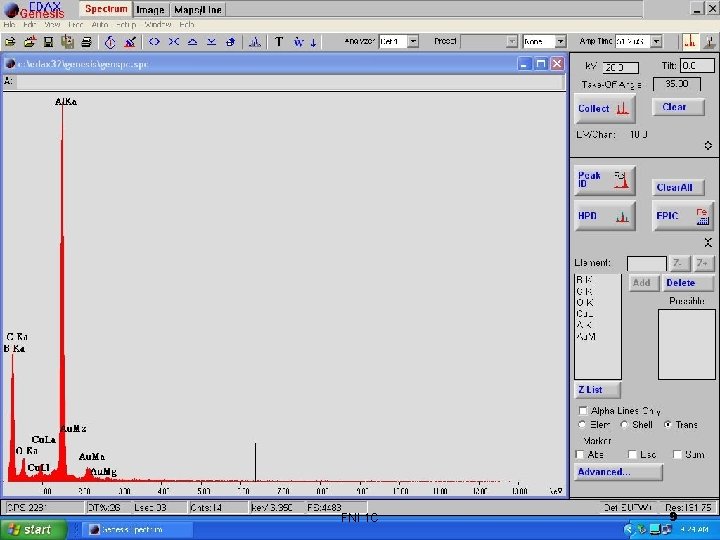Viewport: 720px width, 540px height.
Task: Select the T text label tool
Action: pos(279,42)
